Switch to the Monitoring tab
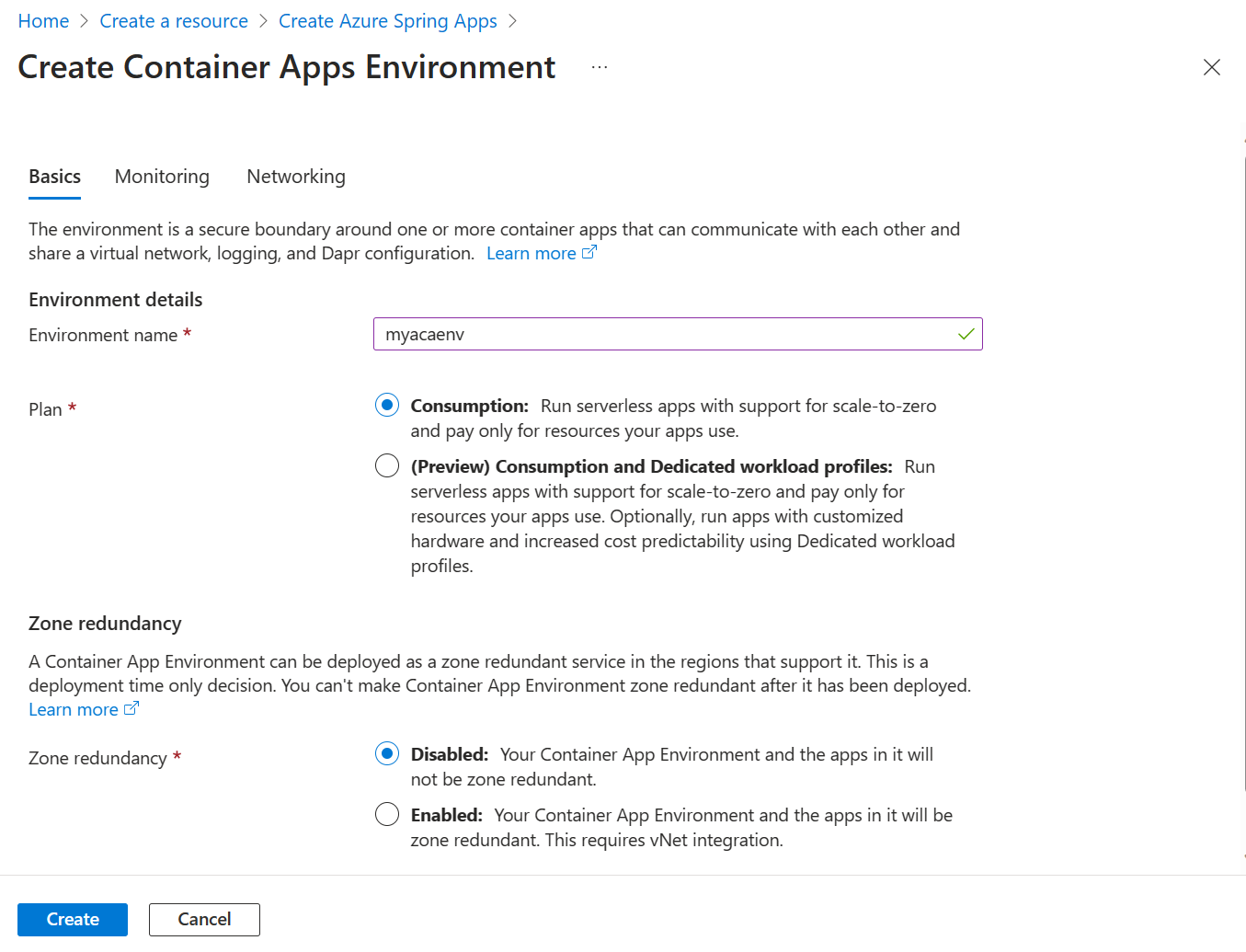Screen dimensions: 1246x952 point(162,177)
